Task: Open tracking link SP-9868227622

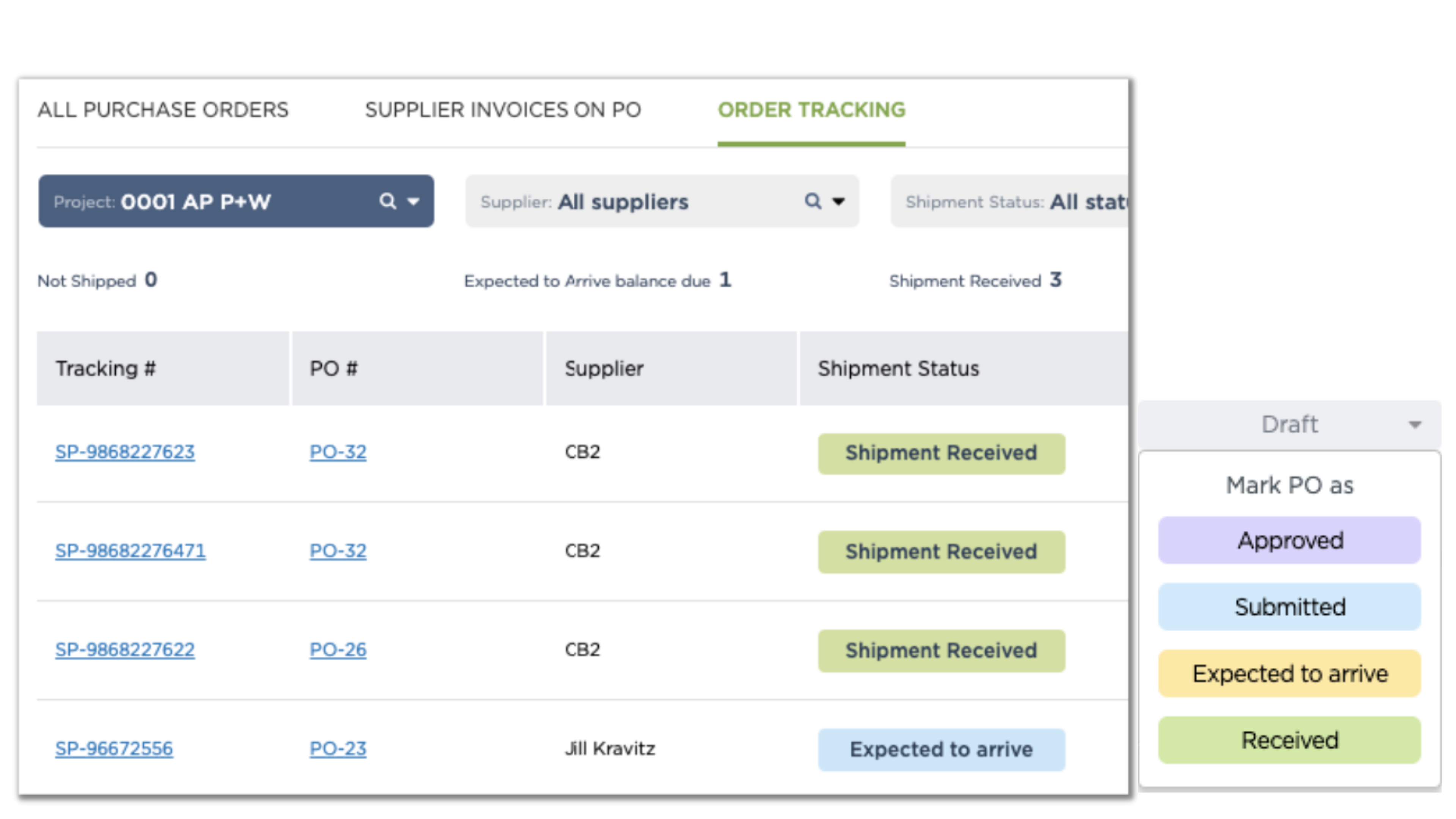Action: pos(125,650)
